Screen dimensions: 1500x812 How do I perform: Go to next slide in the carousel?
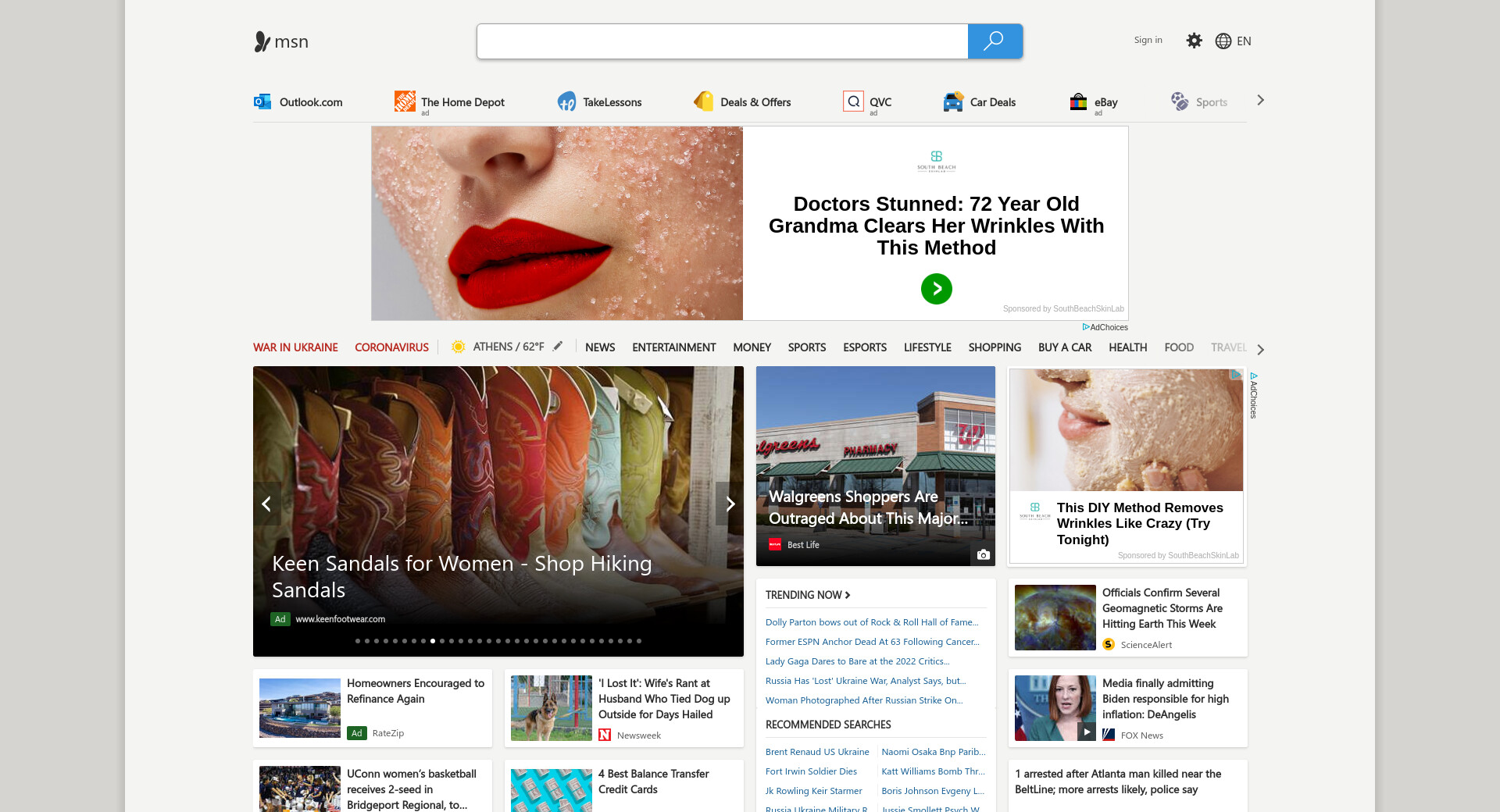pyautogui.click(x=730, y=504)
